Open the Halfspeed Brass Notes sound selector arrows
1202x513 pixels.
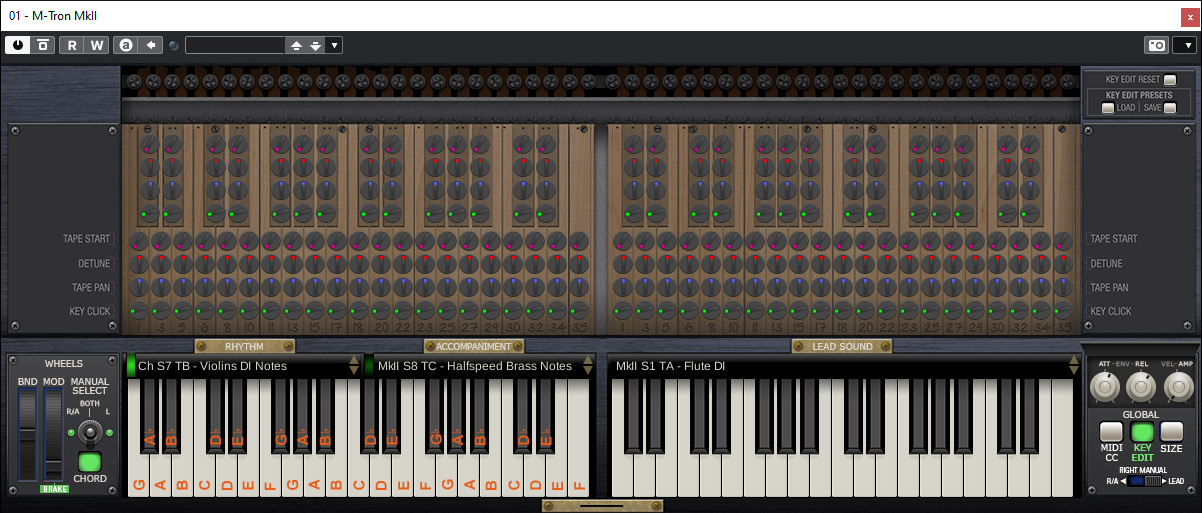point(593,366)
